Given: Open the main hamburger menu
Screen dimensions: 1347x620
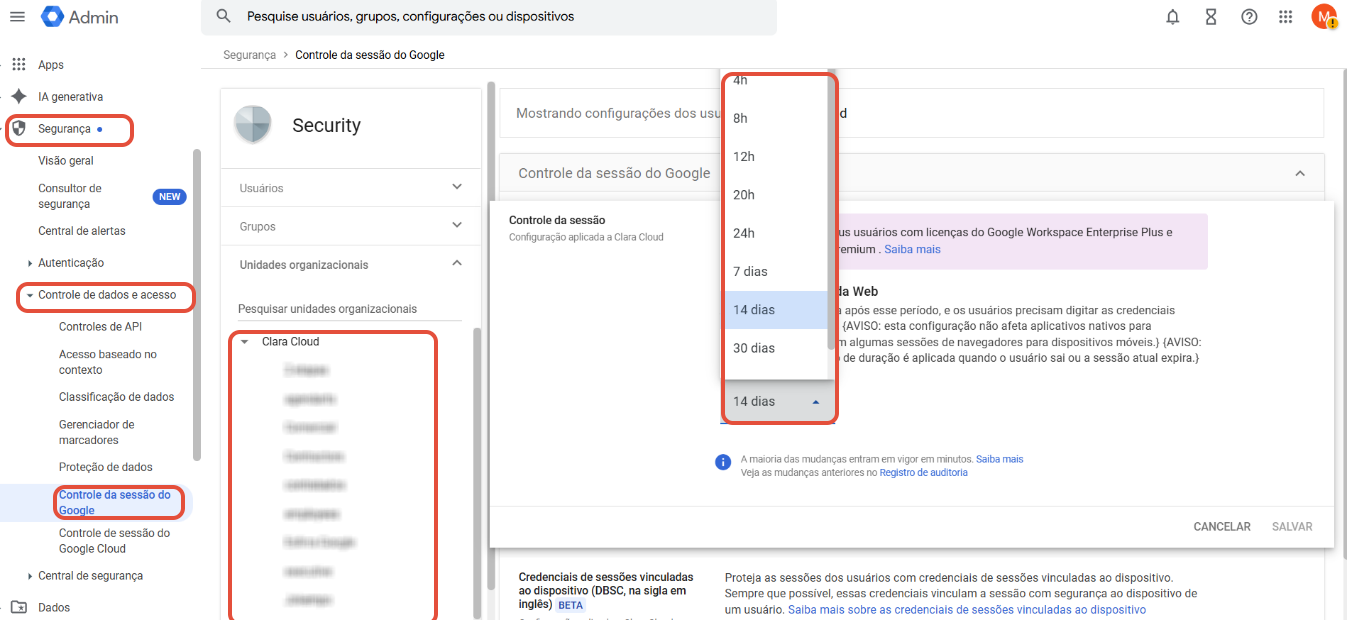Looking at the screenshot, I should point(17,16).
